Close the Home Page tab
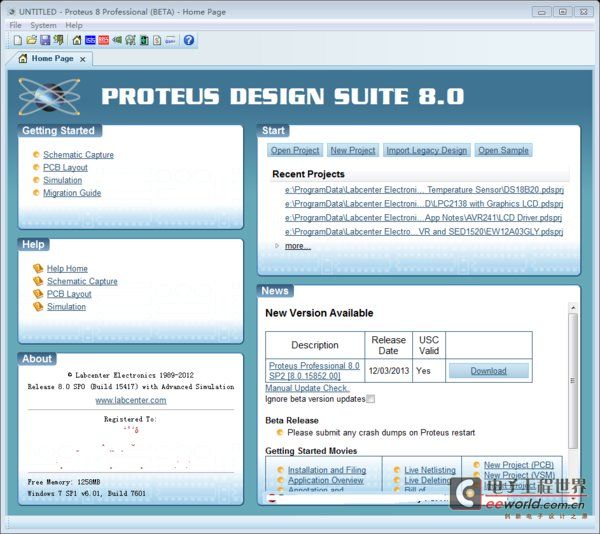Viewport: 600px width, 534px height. (x=83, y=59)
